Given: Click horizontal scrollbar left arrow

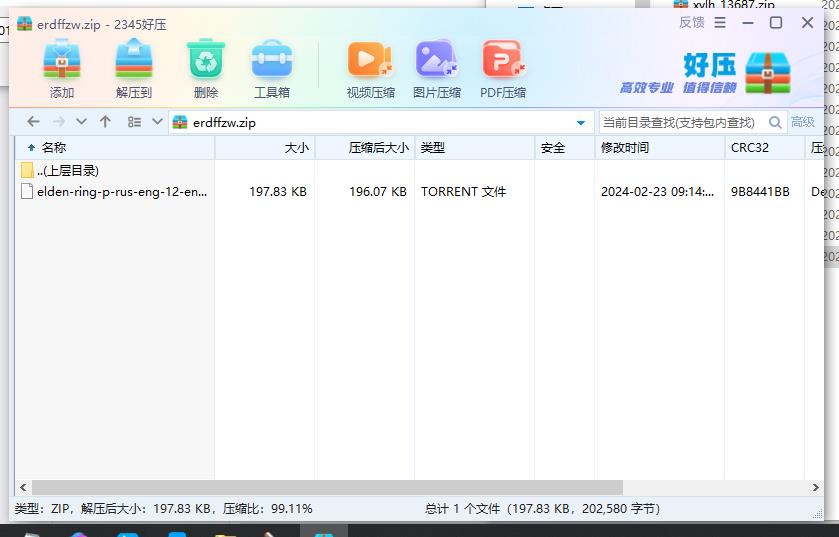Looking at the screenshot, I should coord(23,487).
